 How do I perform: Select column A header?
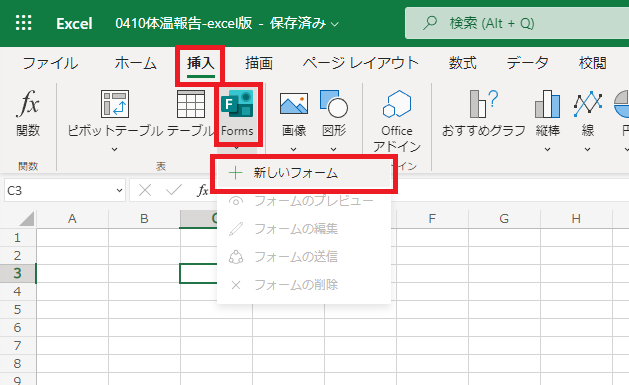click(72, 219)
